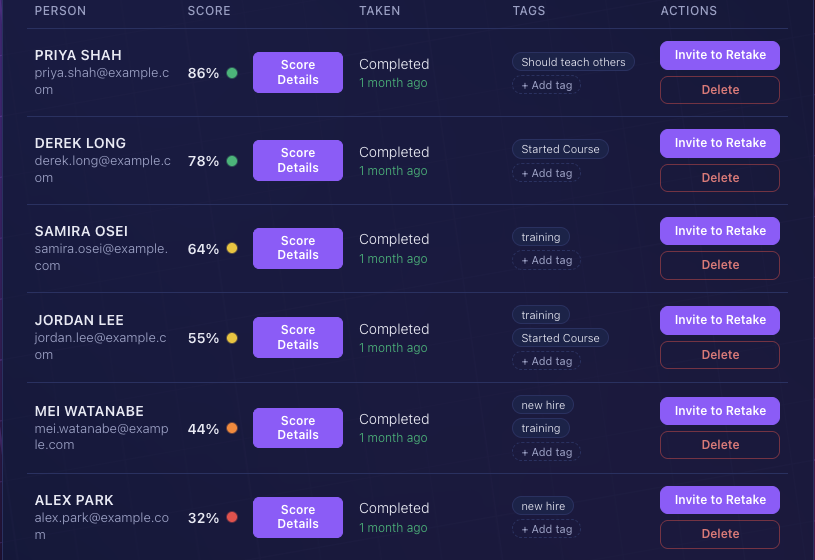Add a tag to Alex Park's row
815x560 pixels.
pos(546,529)
